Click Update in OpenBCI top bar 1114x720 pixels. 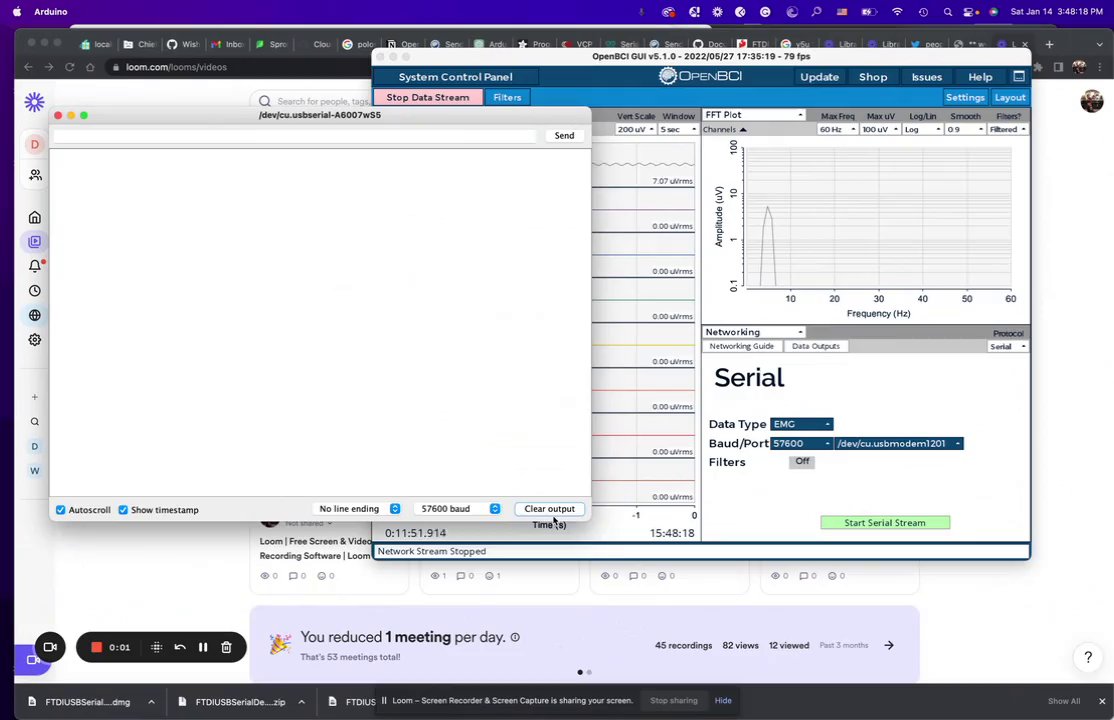tap(819, 77)
